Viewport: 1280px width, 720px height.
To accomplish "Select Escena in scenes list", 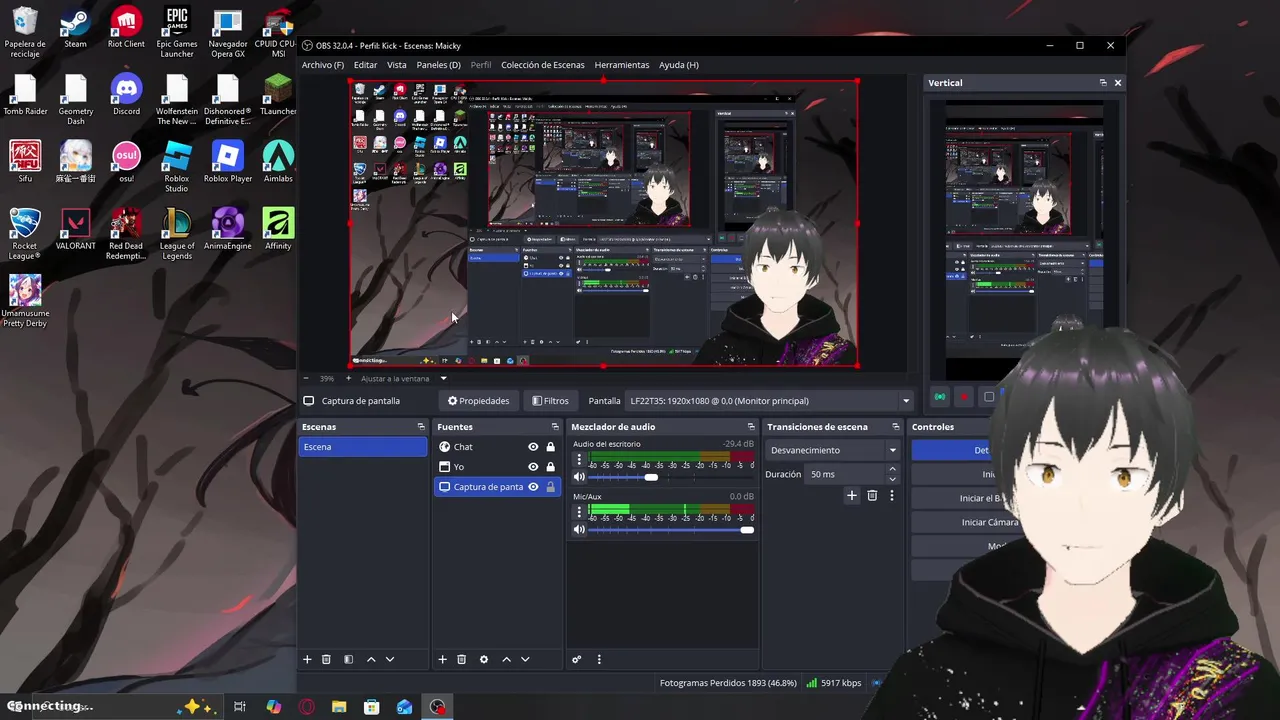I will [x=363, y=447].
